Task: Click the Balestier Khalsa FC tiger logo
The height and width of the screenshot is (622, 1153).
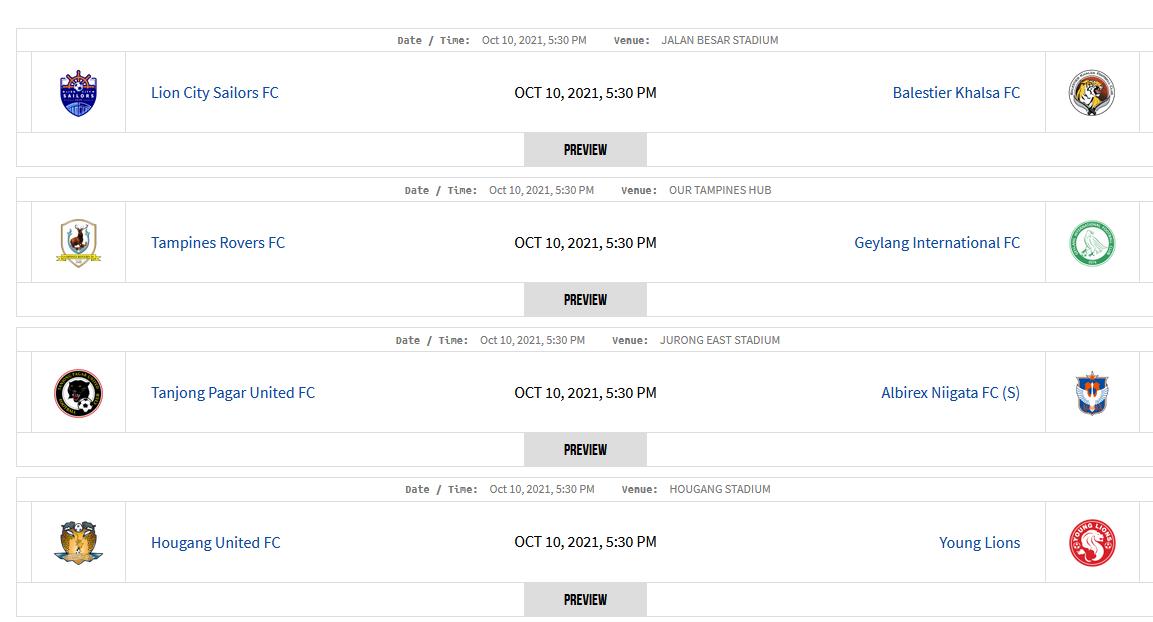Action: pos(1091,93)
